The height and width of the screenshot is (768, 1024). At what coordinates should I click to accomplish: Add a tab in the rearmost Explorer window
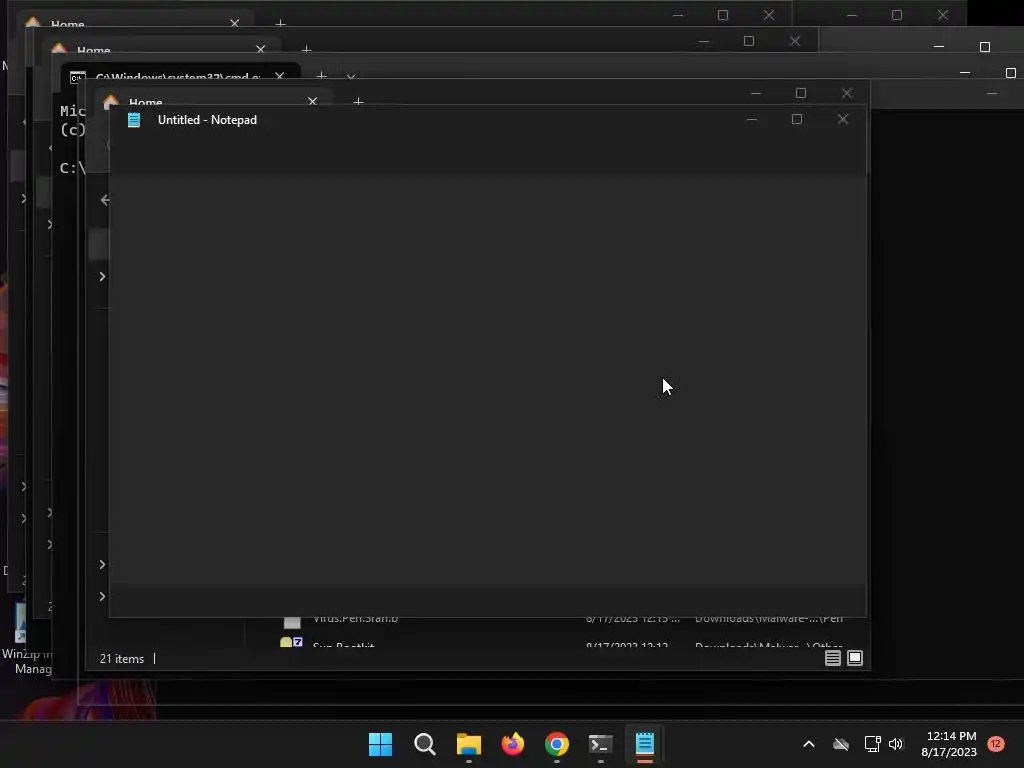[280, 24]
